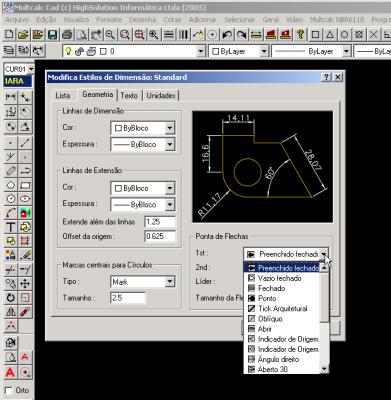
Task: Open Linhas de Extensão Espessura dropdown
Action: click(170, 205)
